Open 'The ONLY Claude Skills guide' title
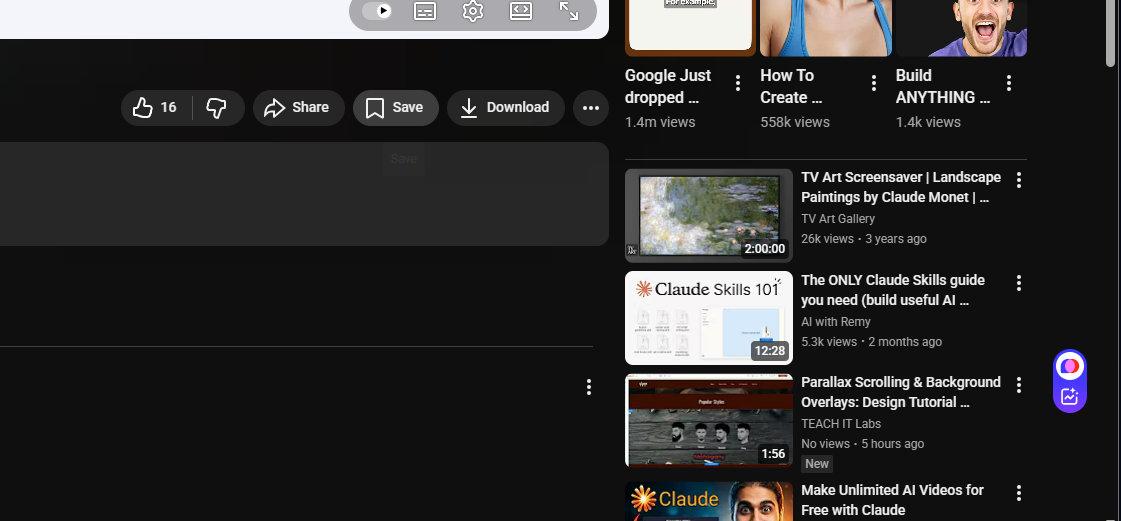Screen dimensions: 1121x521 (x=893, y=290)
